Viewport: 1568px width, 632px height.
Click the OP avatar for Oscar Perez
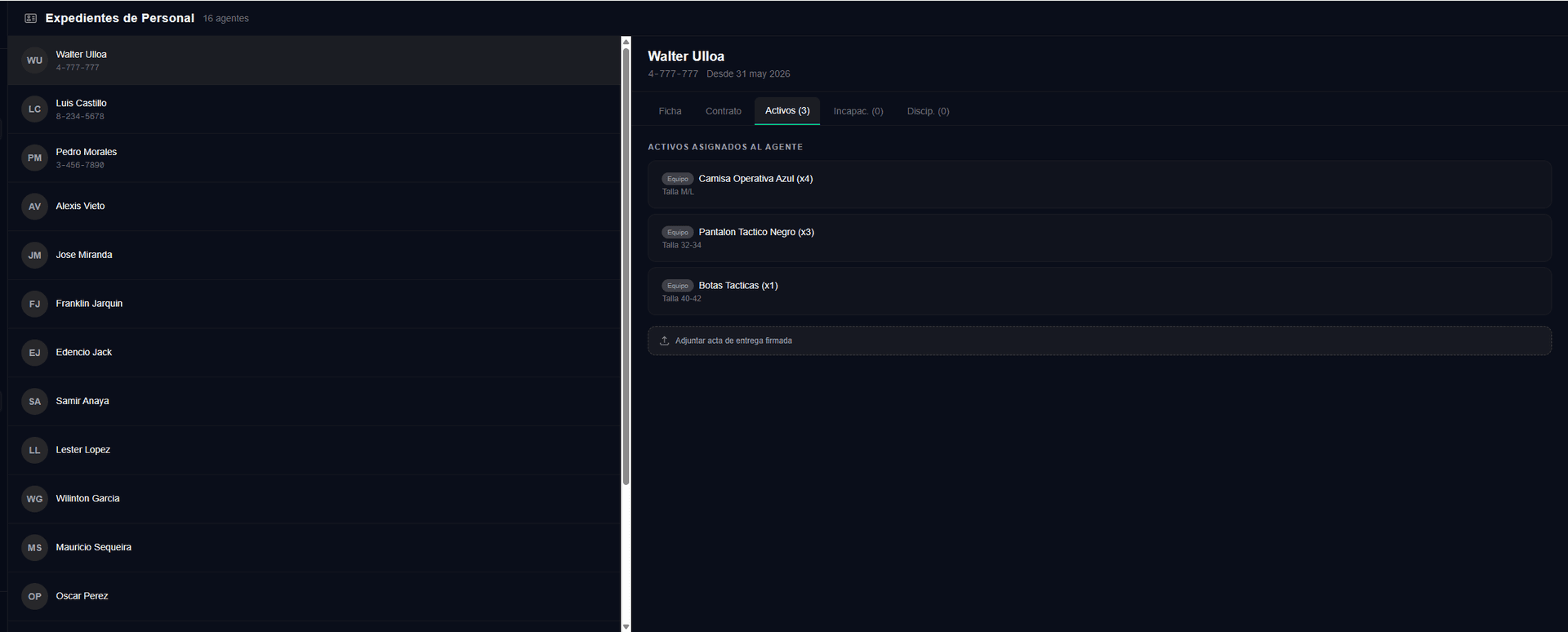(x=34, y=596)
